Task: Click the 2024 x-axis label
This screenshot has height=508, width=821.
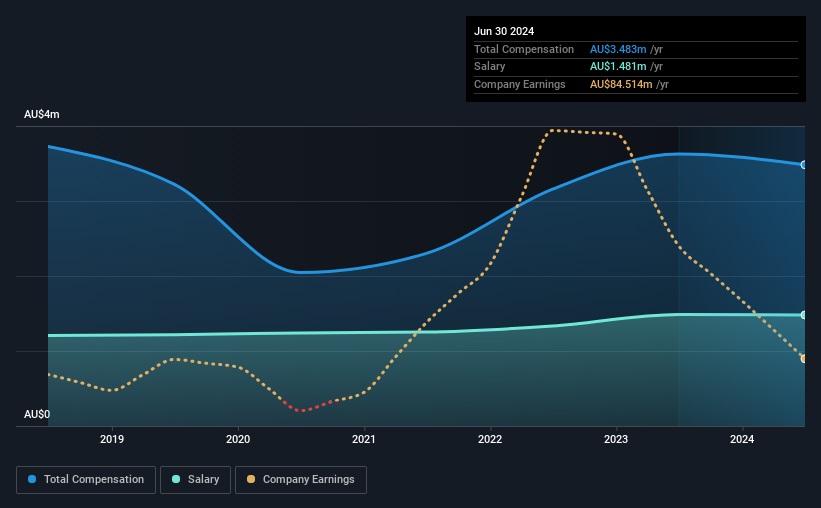Action: 742,439
